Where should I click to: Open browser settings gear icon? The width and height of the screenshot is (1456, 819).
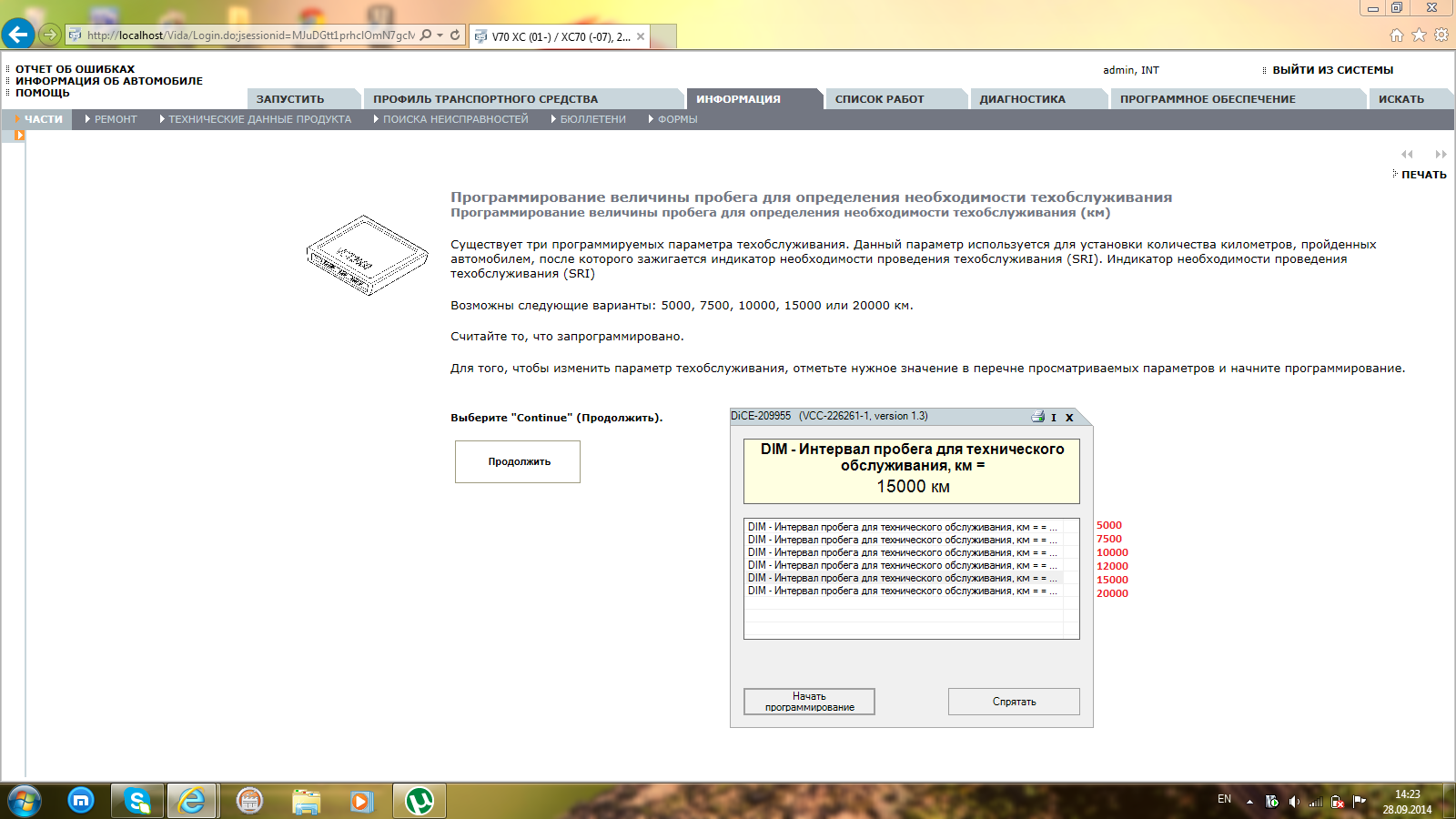click(1441, 35)
